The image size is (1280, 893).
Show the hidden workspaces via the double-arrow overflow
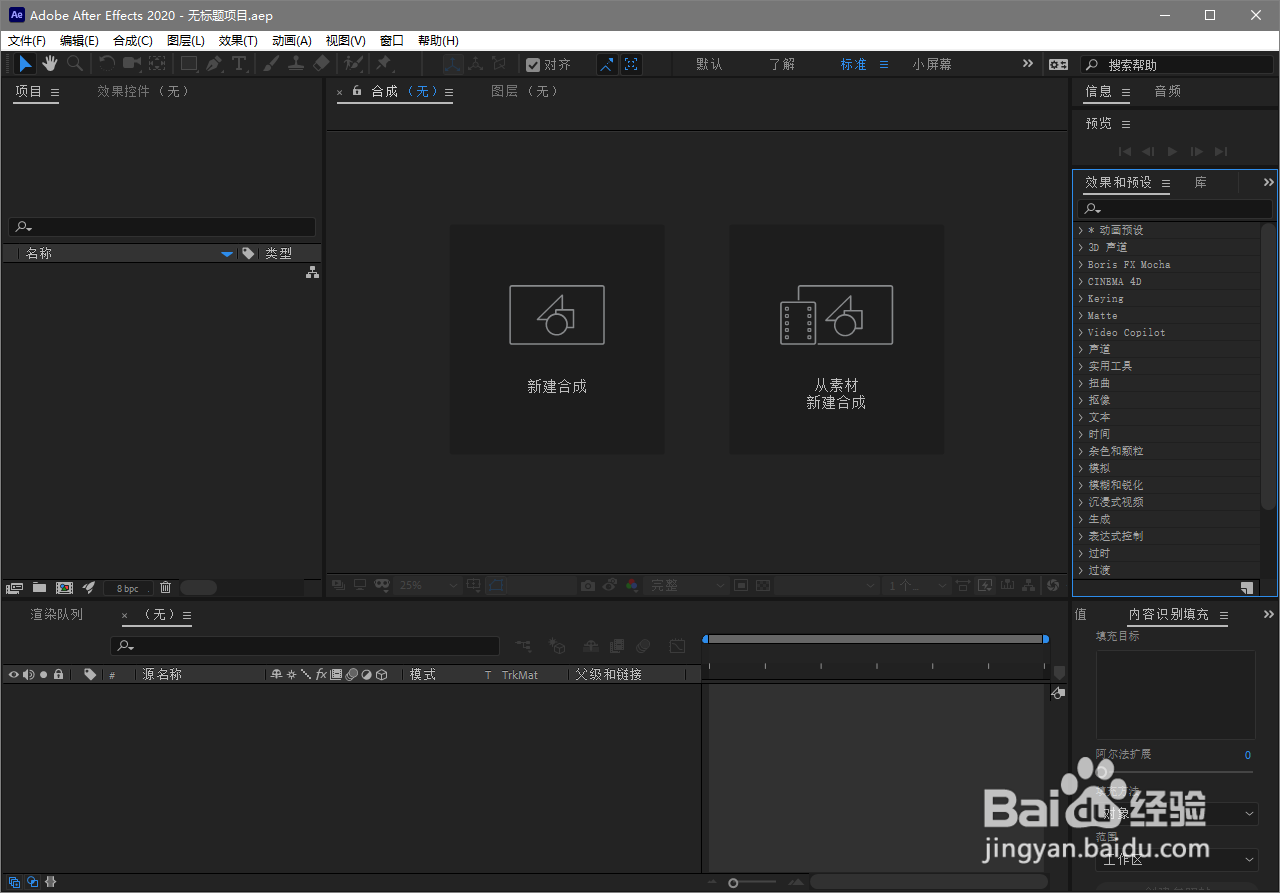click(x=1027, y=63)
